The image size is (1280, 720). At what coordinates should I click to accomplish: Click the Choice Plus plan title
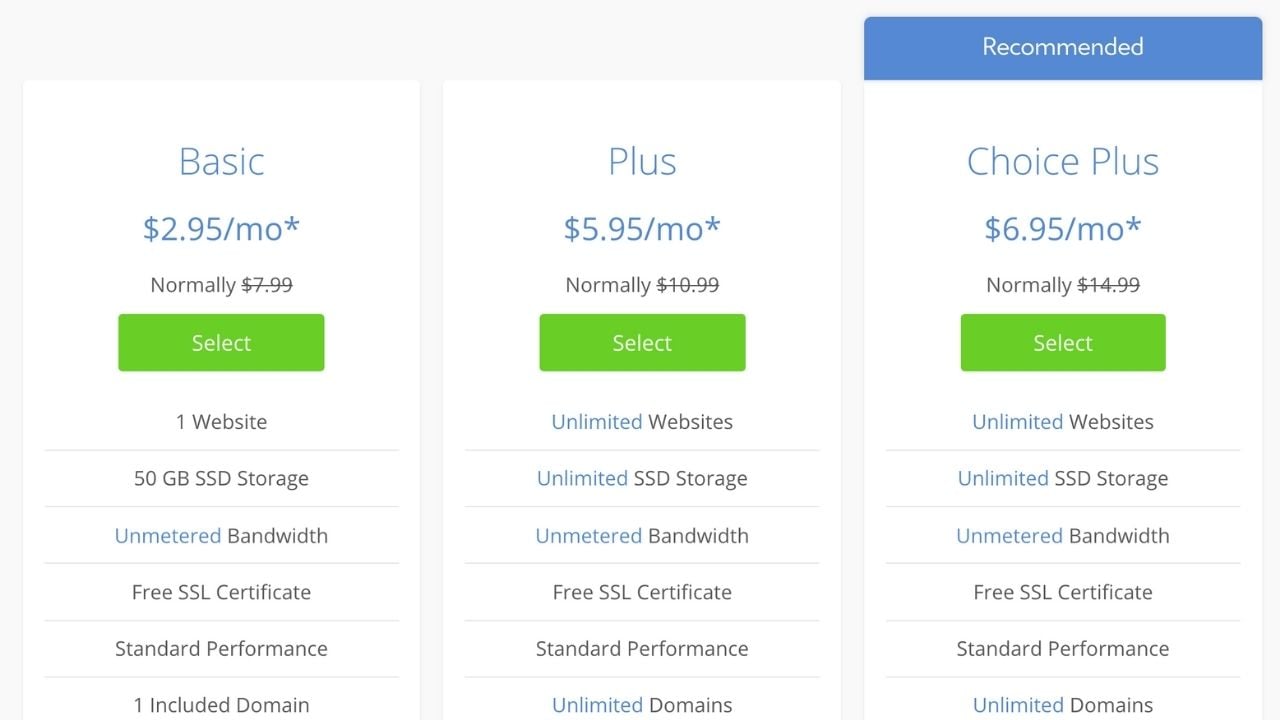tap(1063, 161)
